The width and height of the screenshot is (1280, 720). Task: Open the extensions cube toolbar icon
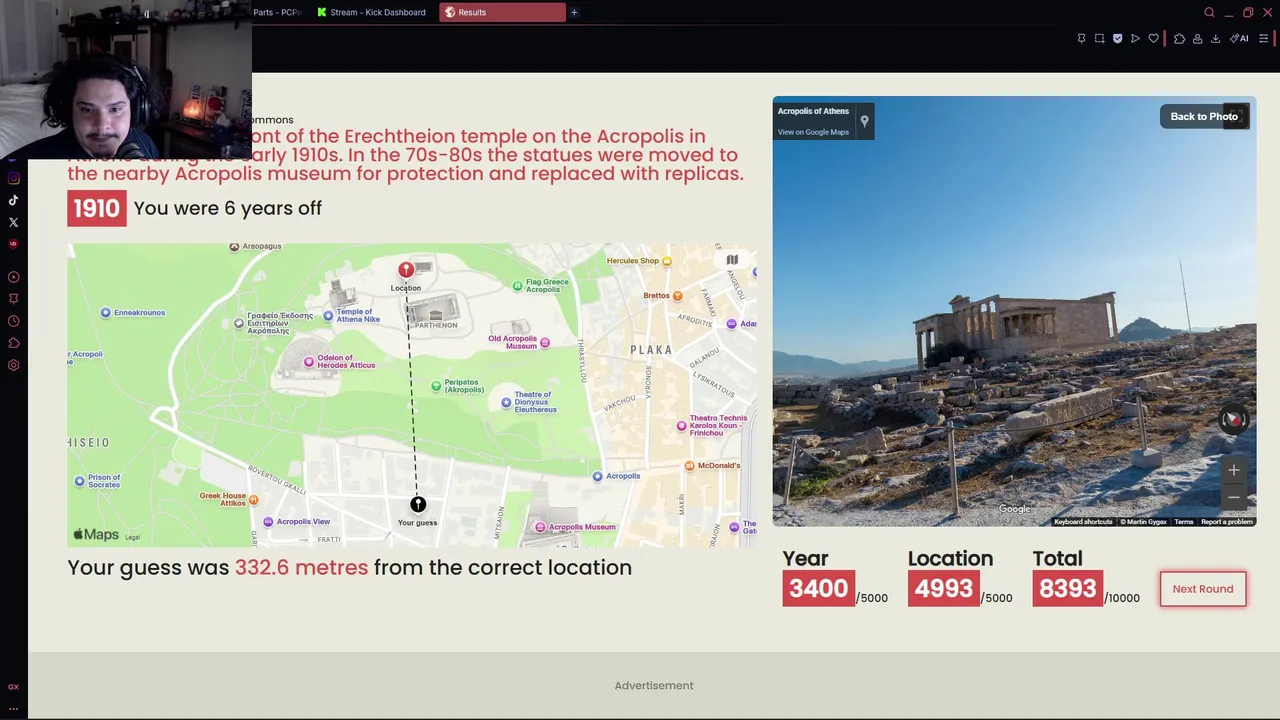pos(1179,39)
